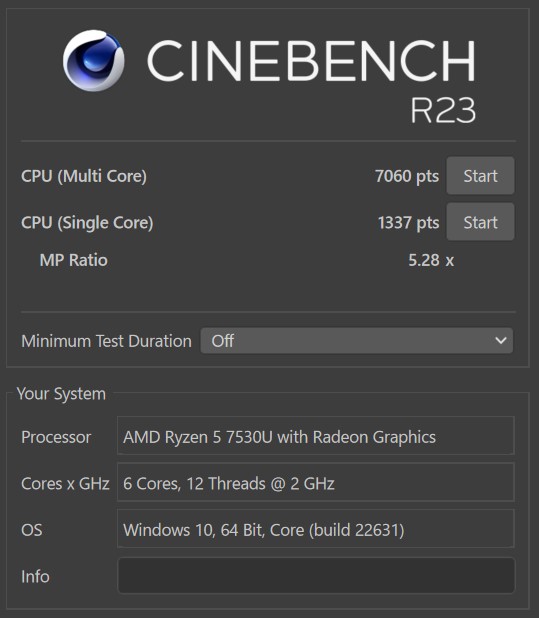Image resolution: width=539 pixels, height=618 pixels.
Task: Select the Processor name field
Action: [316, 436]
